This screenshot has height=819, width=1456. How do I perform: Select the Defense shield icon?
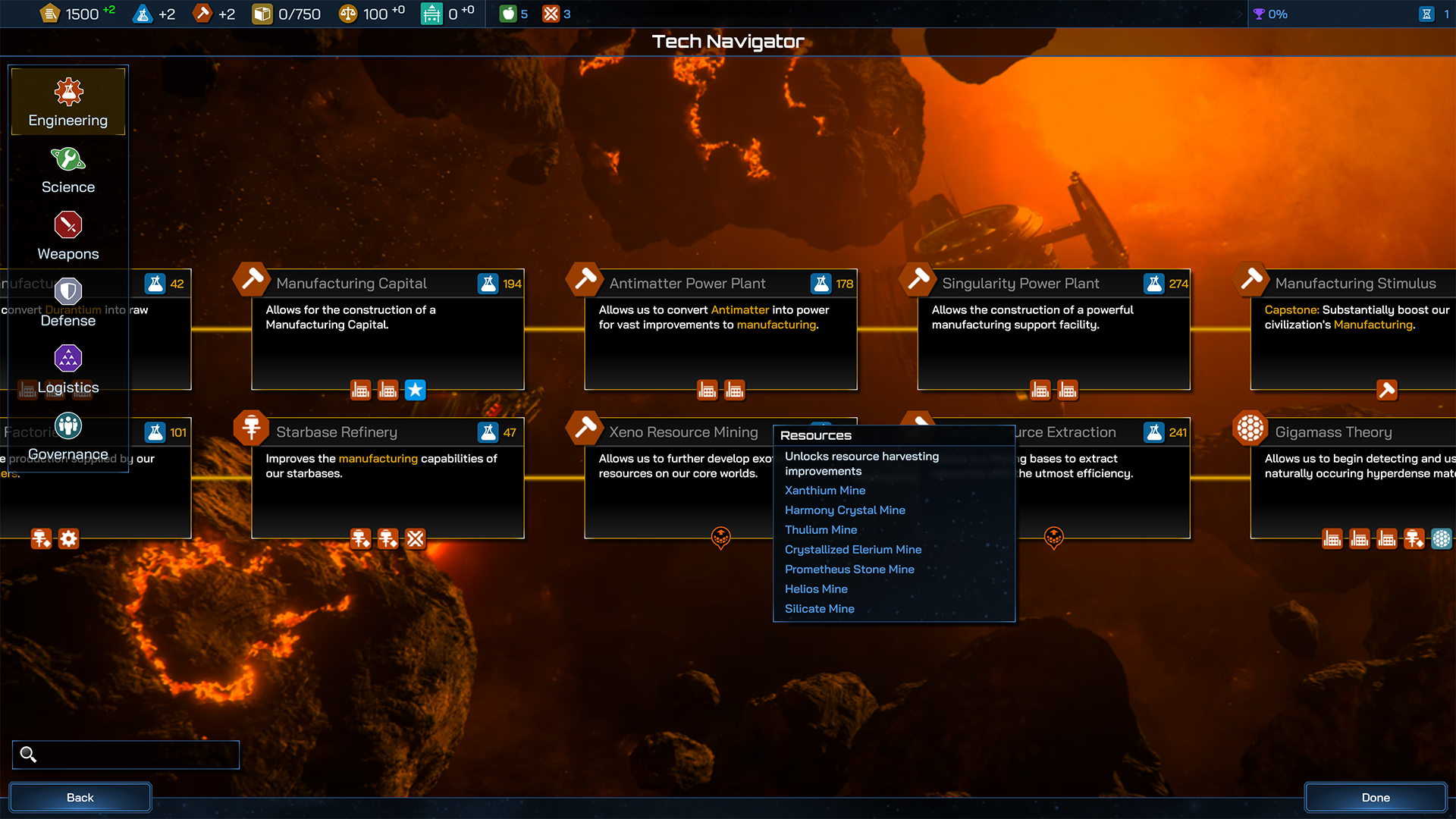[68, 292]
